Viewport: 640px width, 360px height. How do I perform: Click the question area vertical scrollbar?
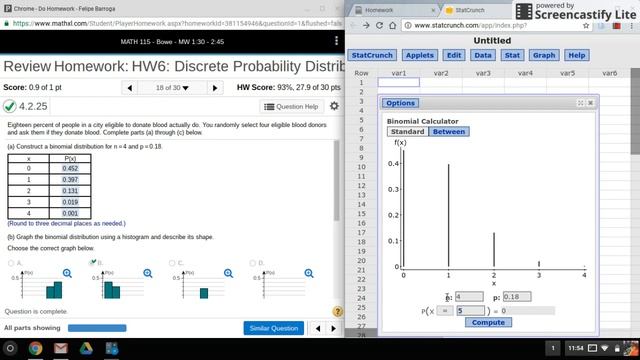(x=337, y=180)
